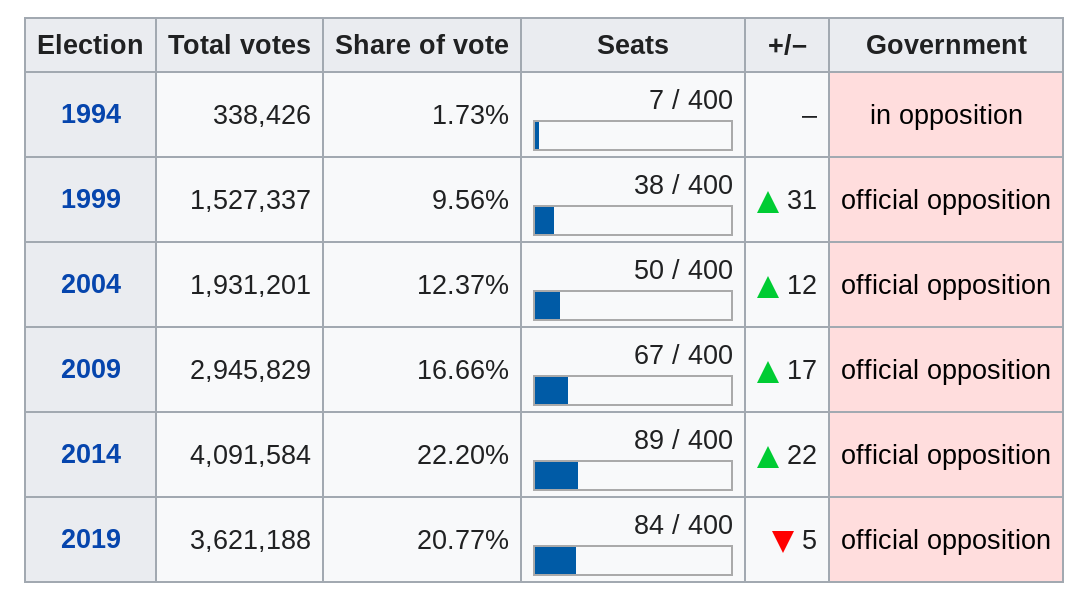
Task: Click the 84 / 400 seats progress bar
Action: [x=633, y=561]
